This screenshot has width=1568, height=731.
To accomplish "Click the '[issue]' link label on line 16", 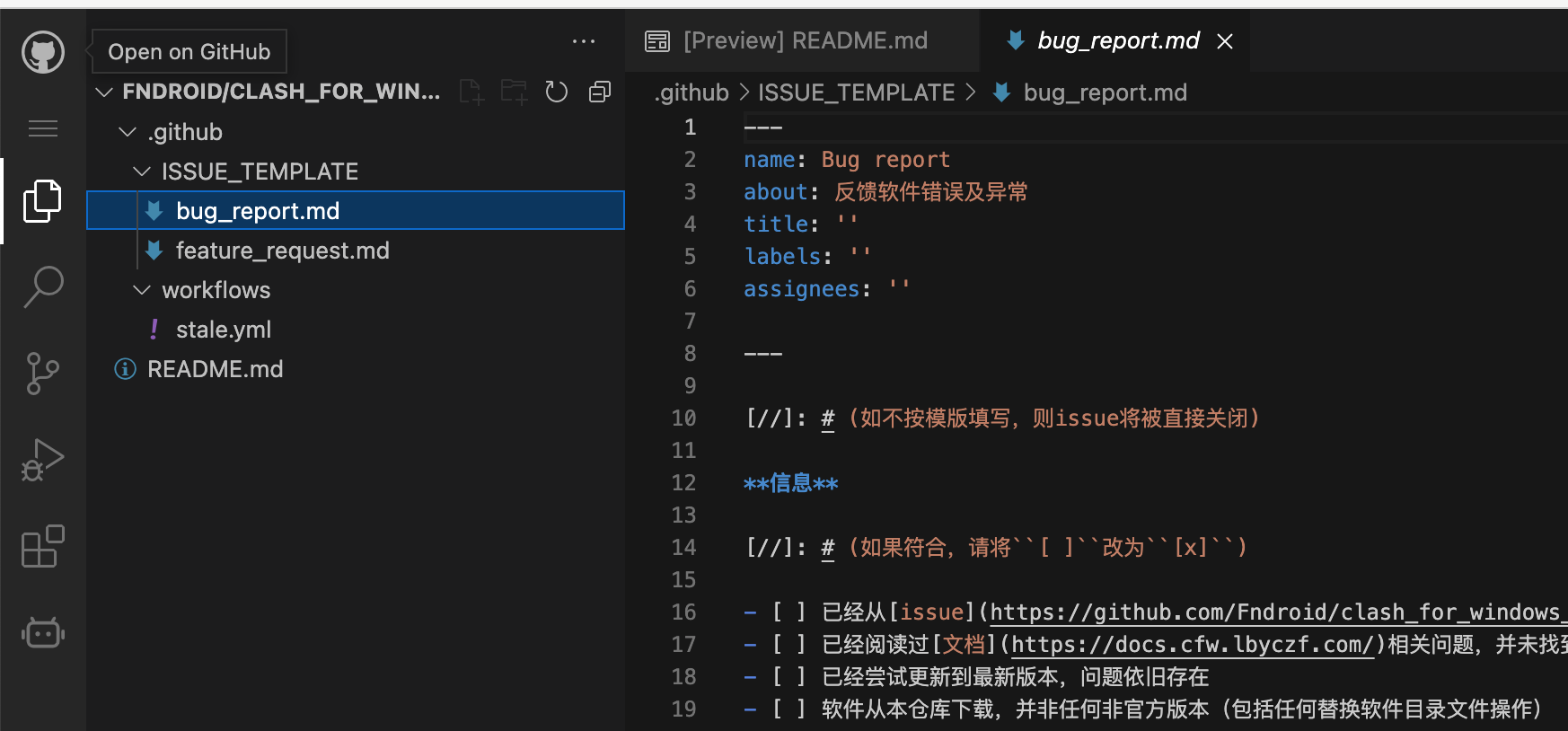I will coord(932,612).
